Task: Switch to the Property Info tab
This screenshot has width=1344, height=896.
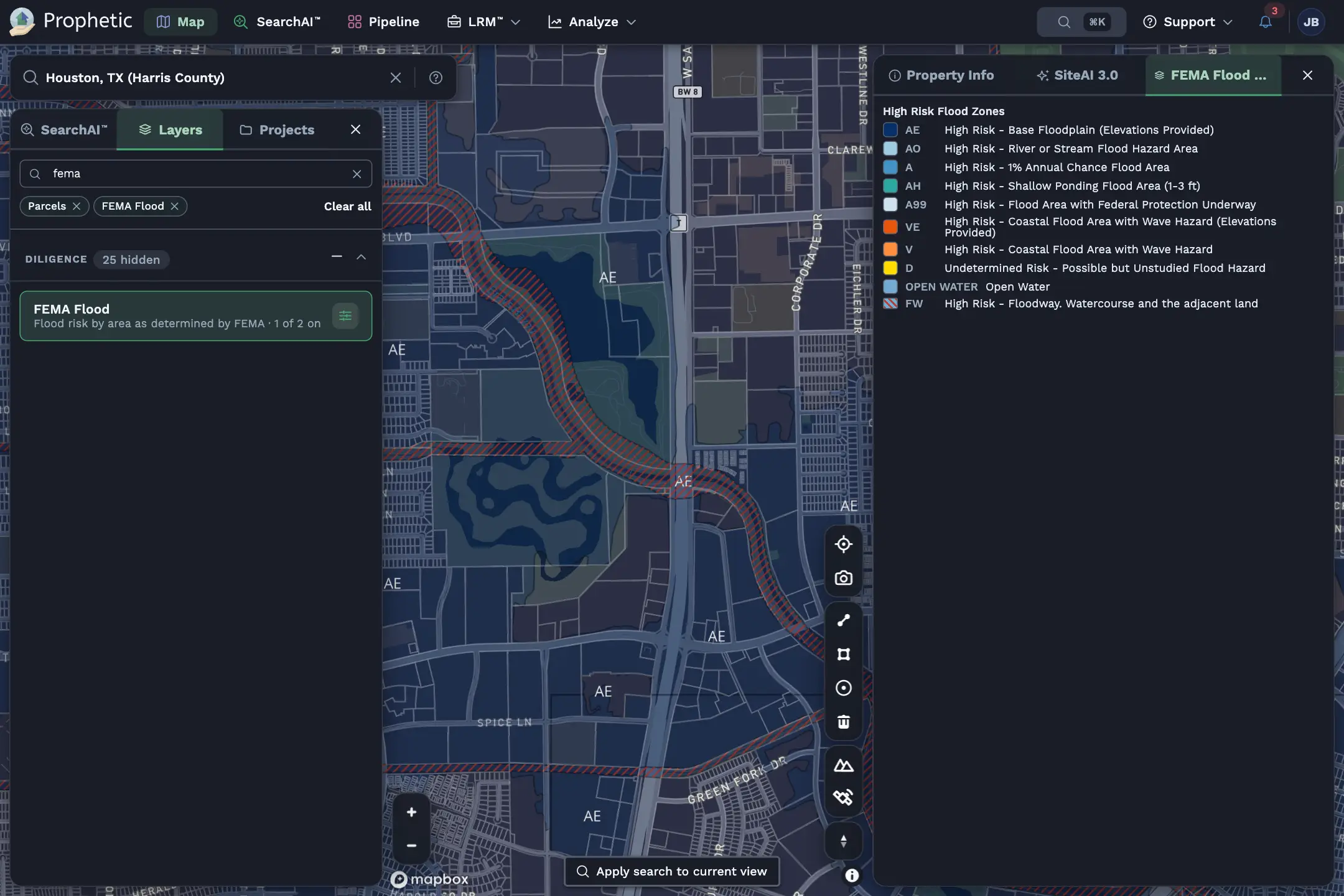Action: [941, 75]
